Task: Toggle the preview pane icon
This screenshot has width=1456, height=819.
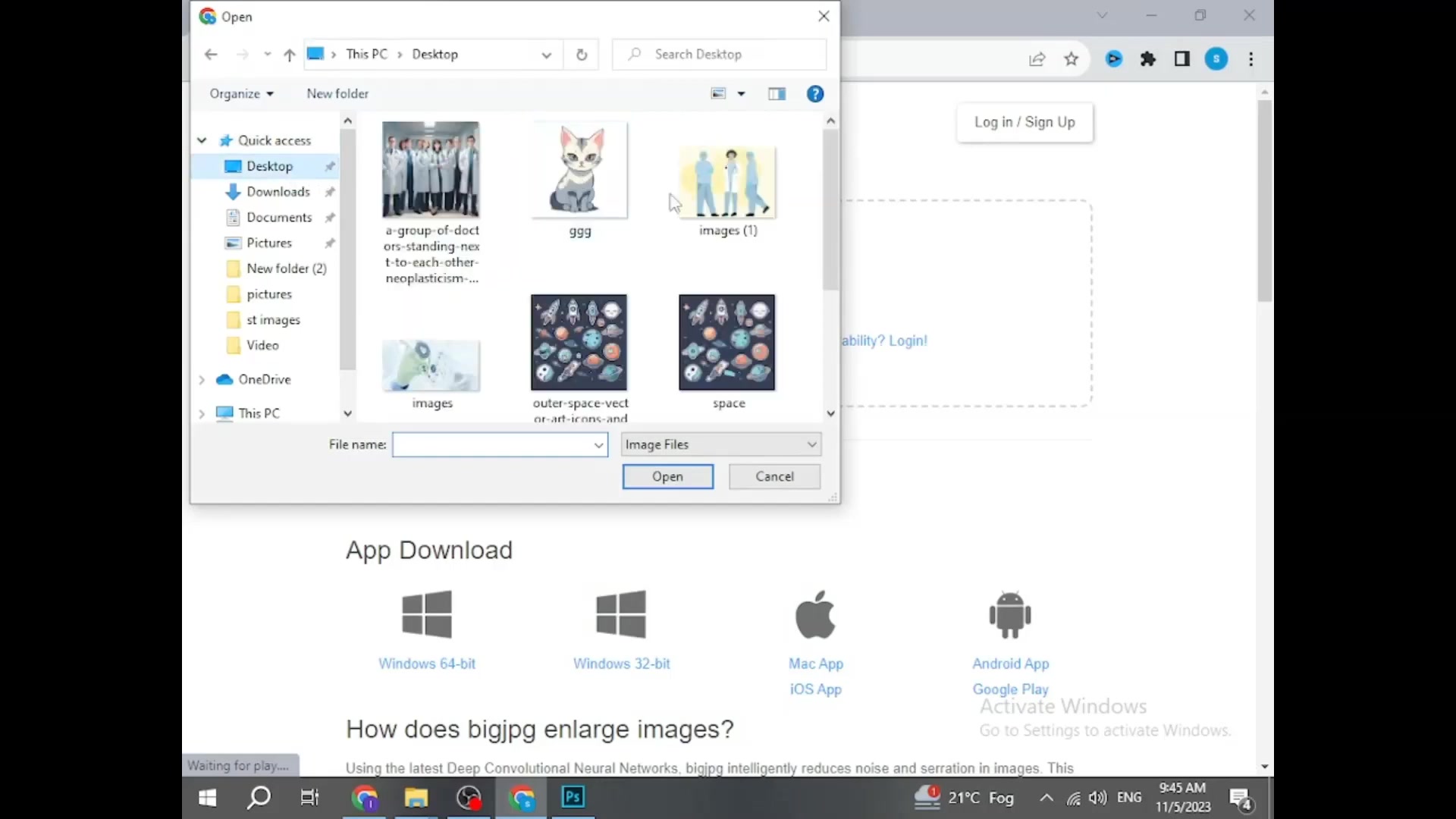Action: coord(777,94)
